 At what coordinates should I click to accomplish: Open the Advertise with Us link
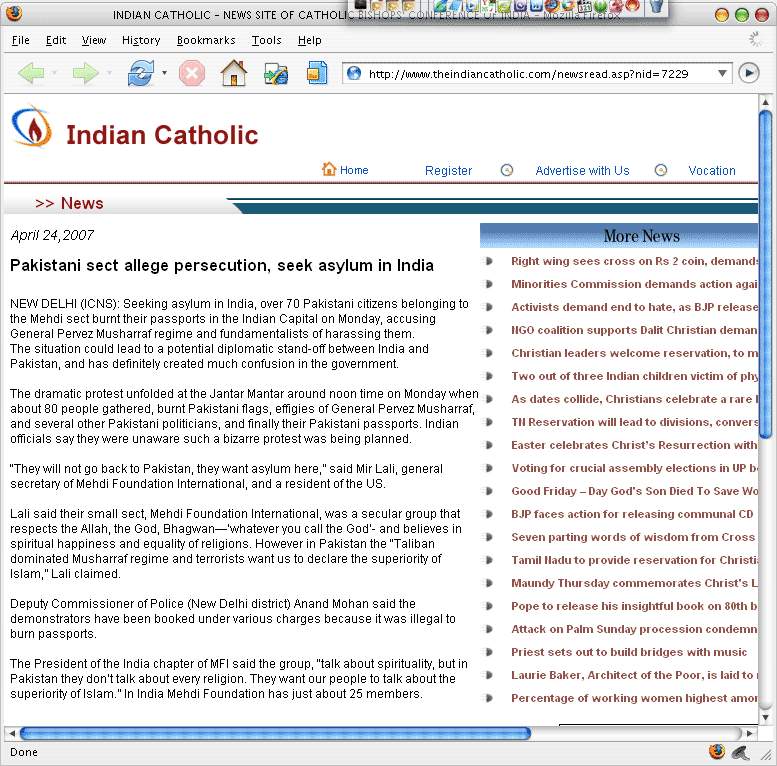pyautogui.click(x=582, y=170)
